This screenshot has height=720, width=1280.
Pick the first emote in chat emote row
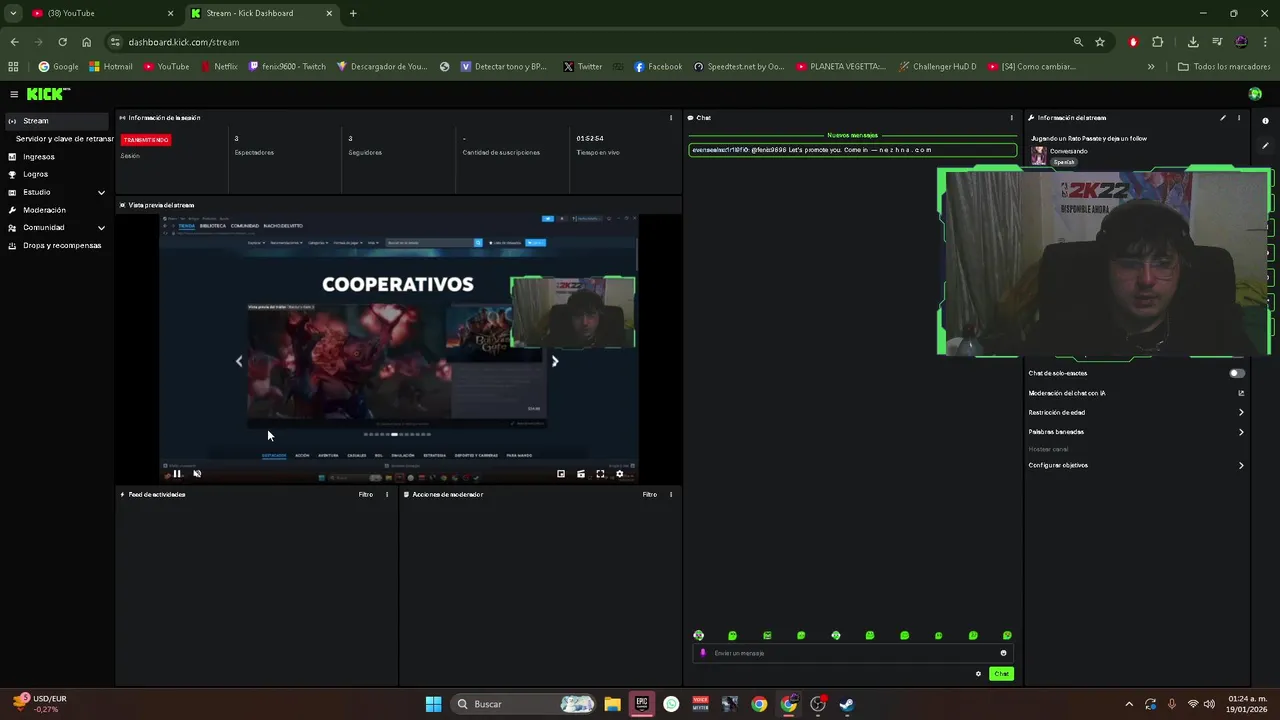point(699,636)
